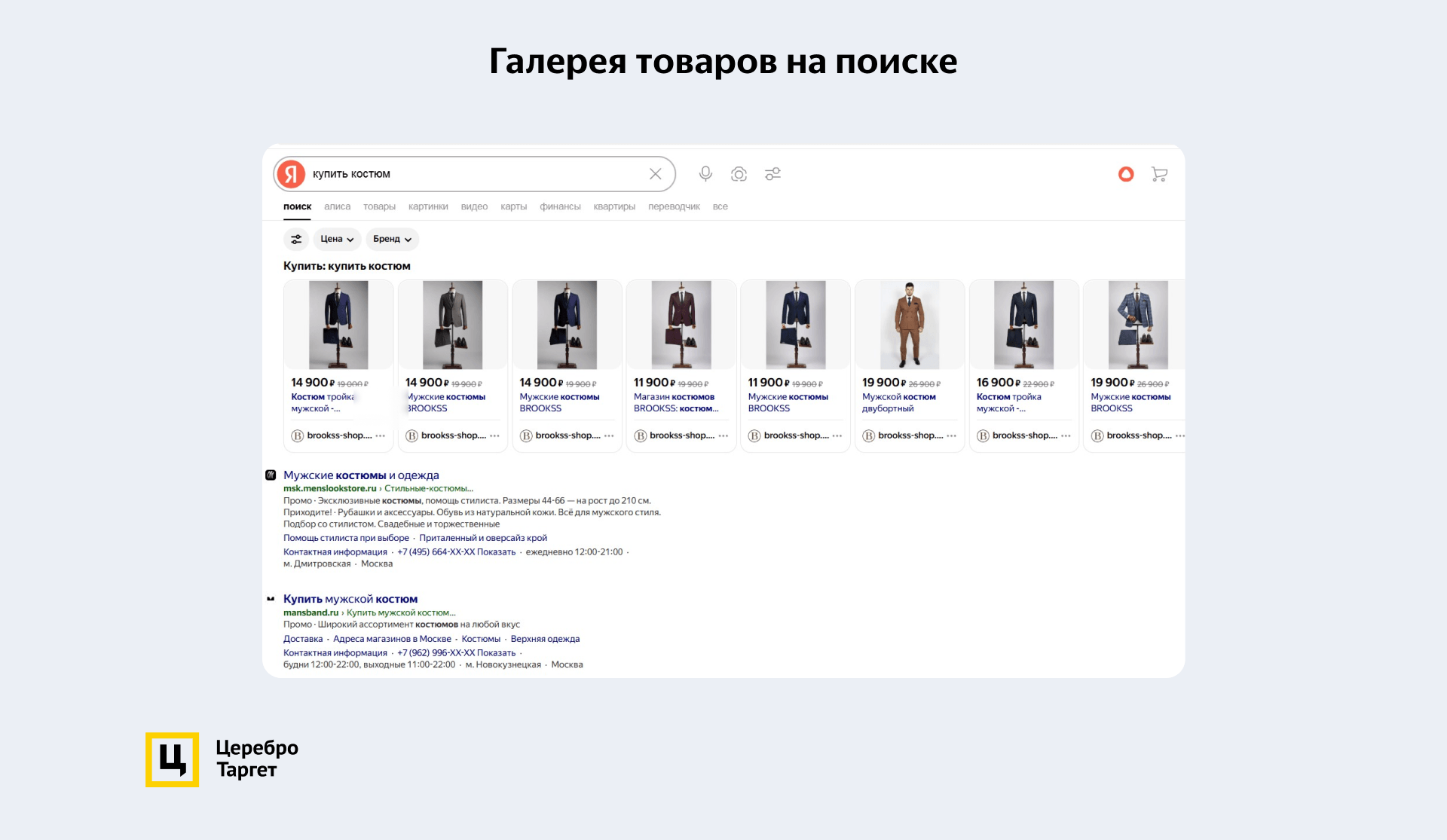Open camera image search icon

click(x=739, y=174)
